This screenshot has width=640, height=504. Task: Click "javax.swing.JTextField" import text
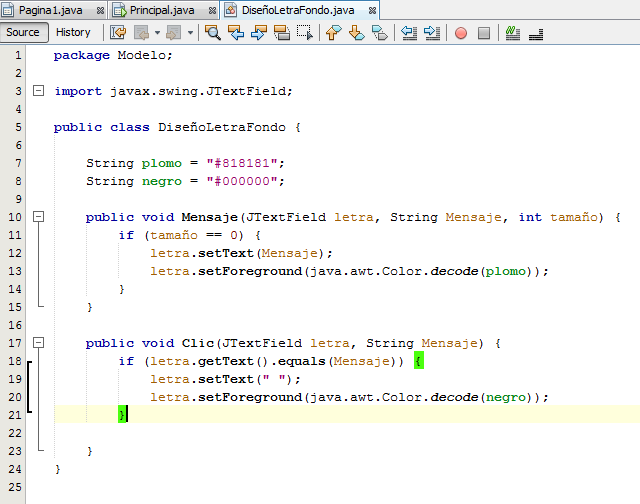click(x=198, y=91)
